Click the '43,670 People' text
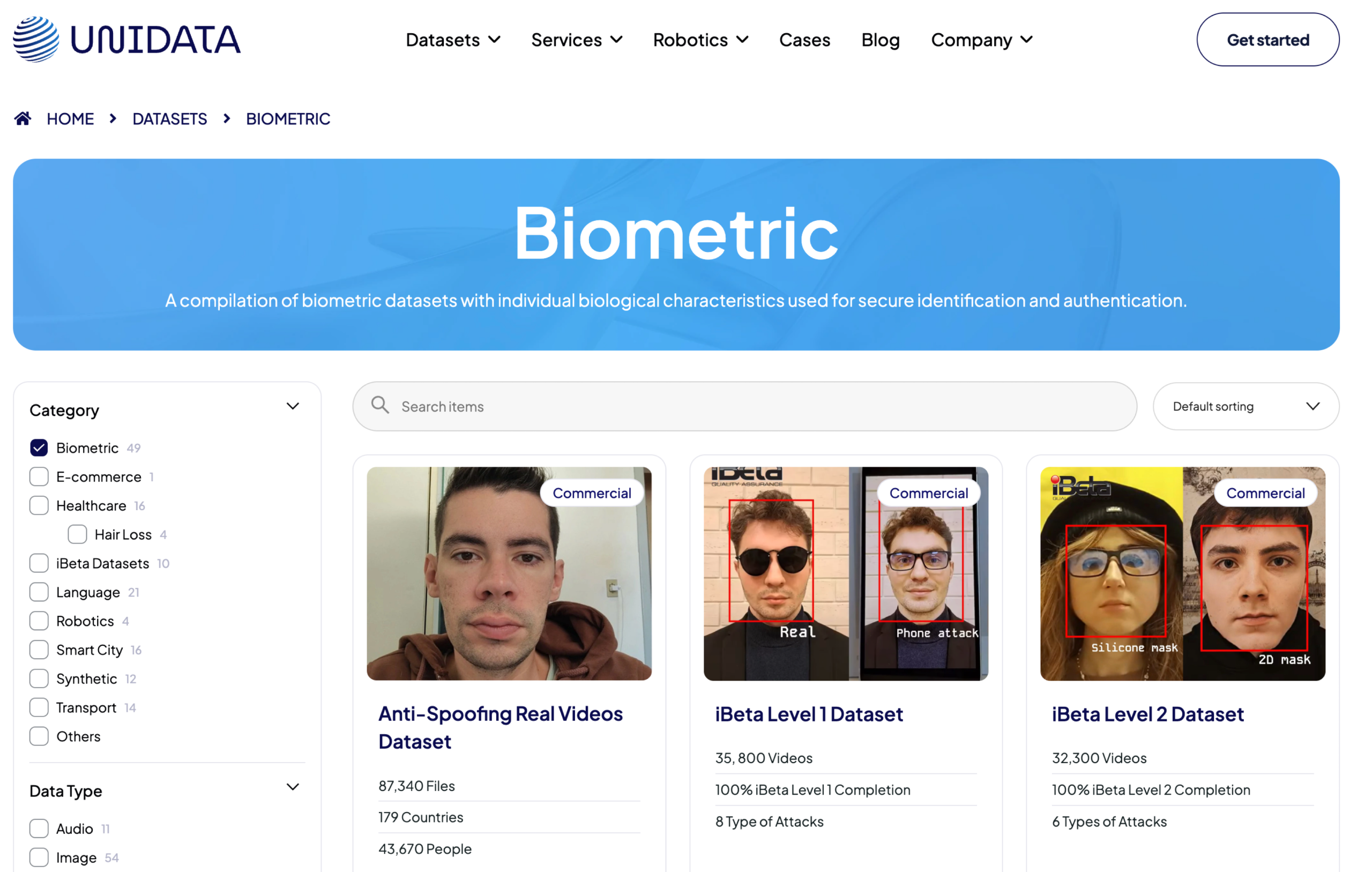The image size is (1372, 872). (425, 849)
